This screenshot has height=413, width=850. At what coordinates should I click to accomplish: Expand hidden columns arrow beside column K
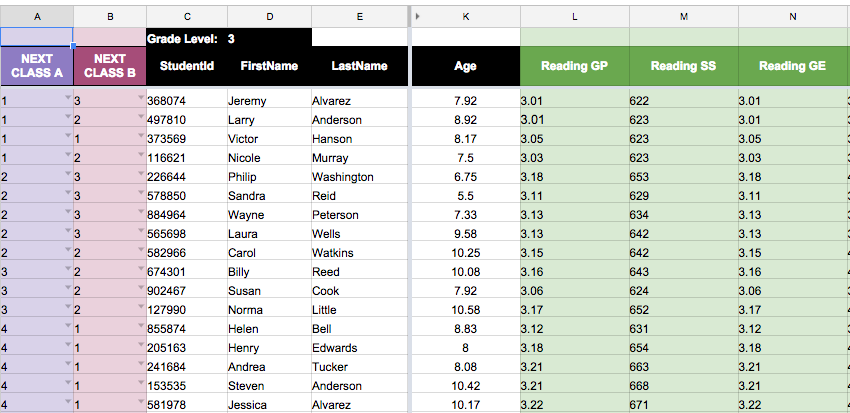coord(417,17)
